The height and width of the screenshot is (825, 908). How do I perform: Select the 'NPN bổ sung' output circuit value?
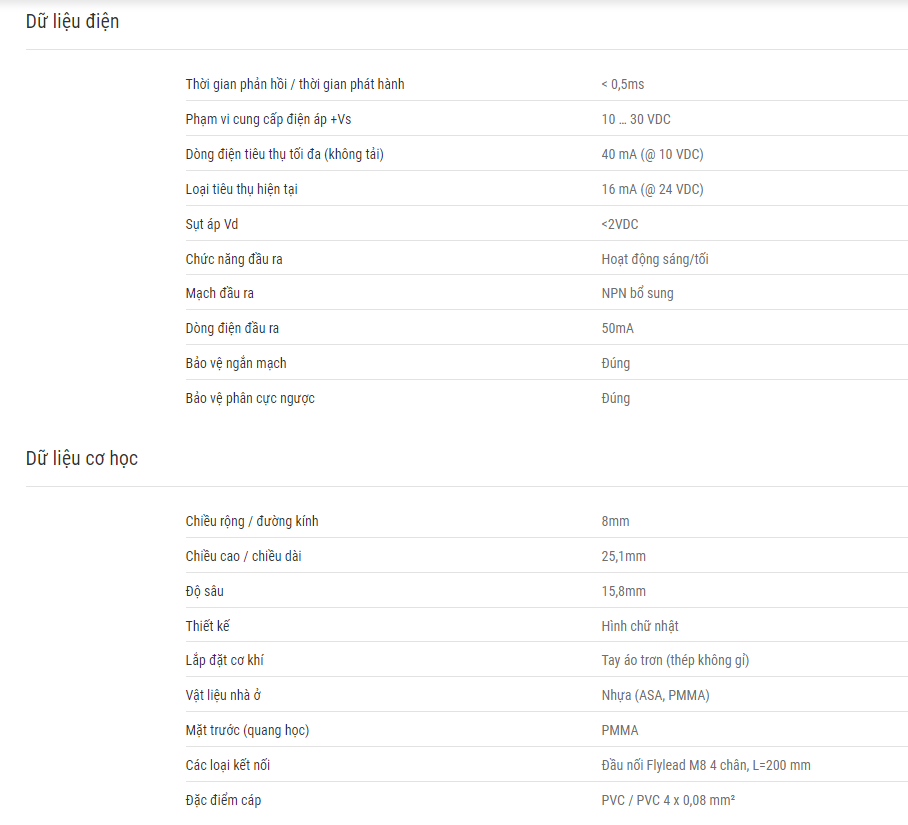click(637, 294)
